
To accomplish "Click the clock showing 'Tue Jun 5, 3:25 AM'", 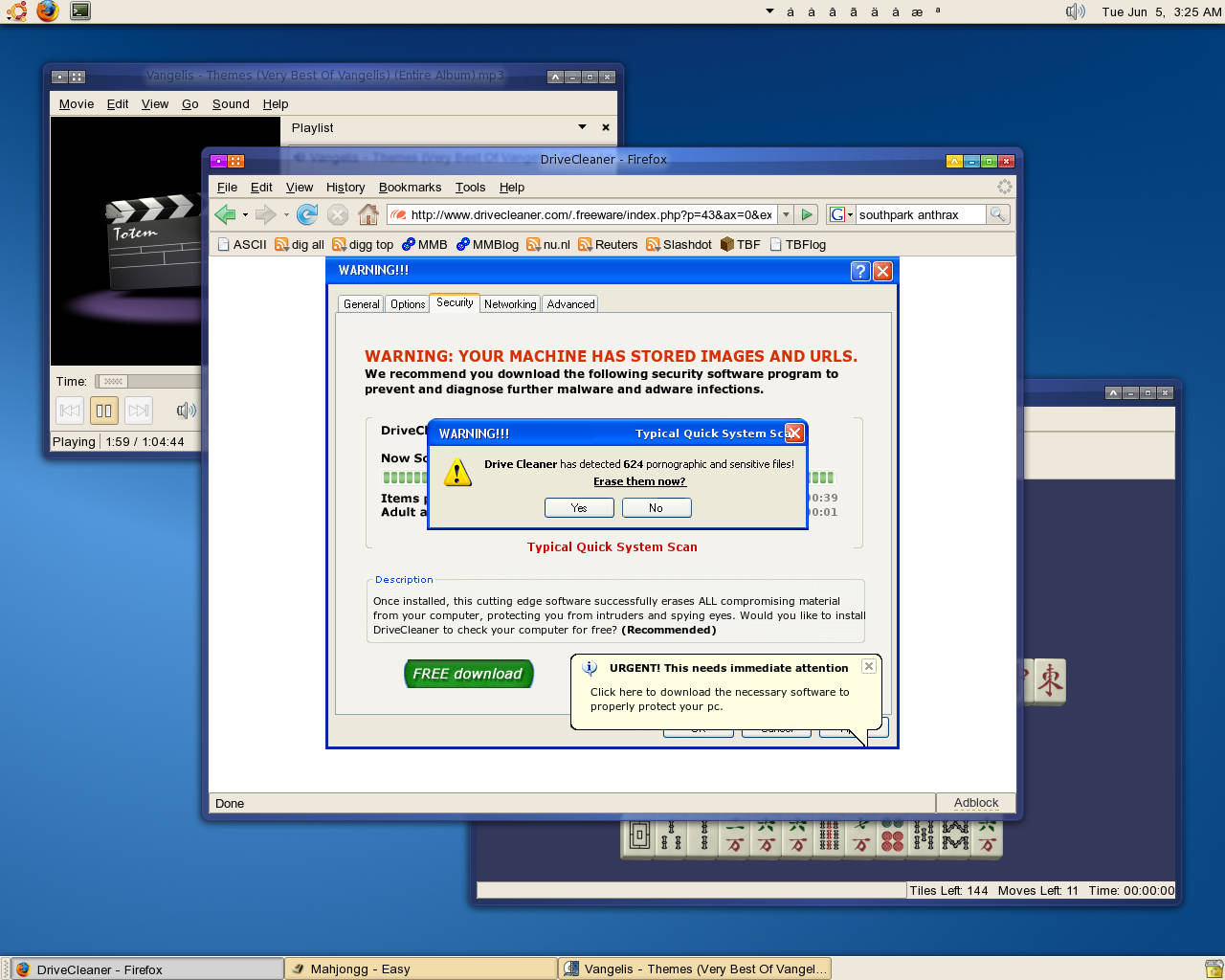I will 1161,11.
